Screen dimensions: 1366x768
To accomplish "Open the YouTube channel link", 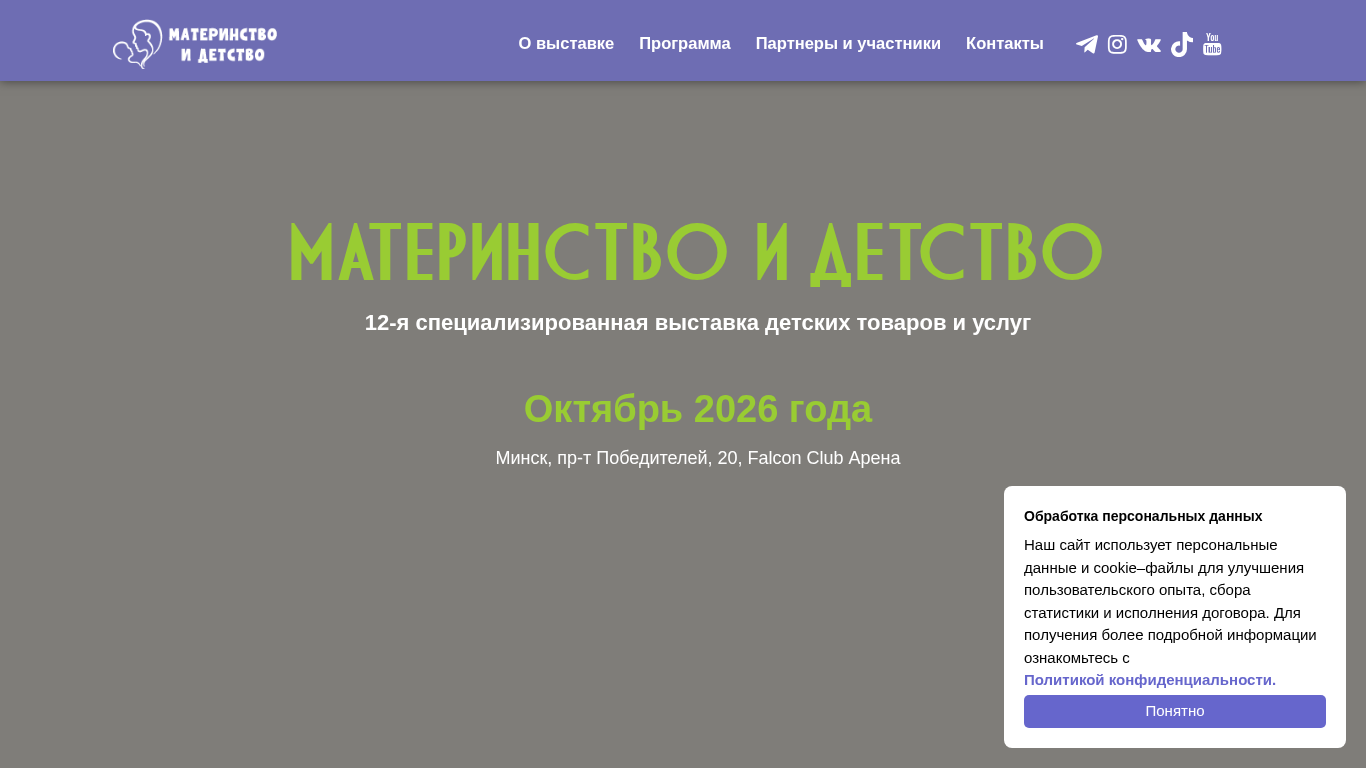I will 1212,44.
